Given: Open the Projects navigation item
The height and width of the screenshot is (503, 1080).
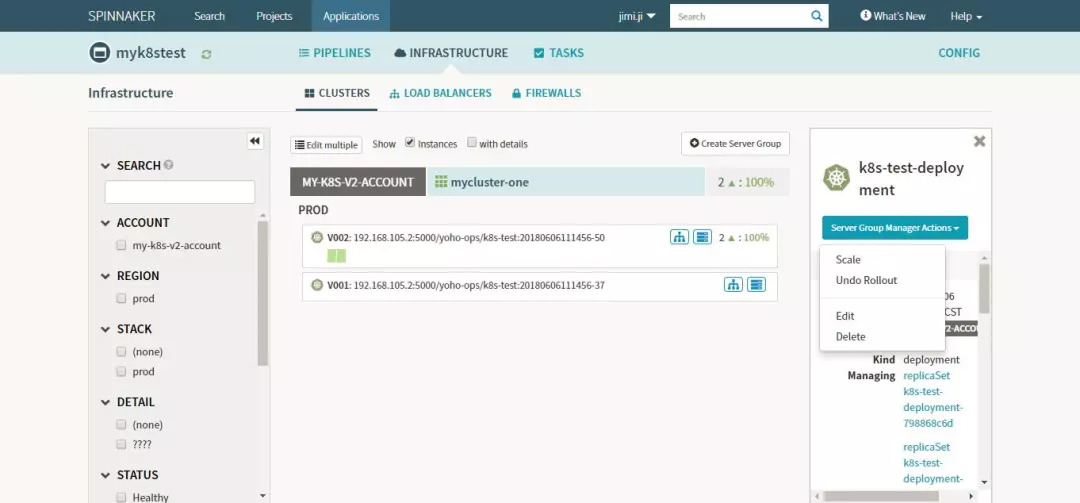Looking at the screenshot, I should pos(274,16).
